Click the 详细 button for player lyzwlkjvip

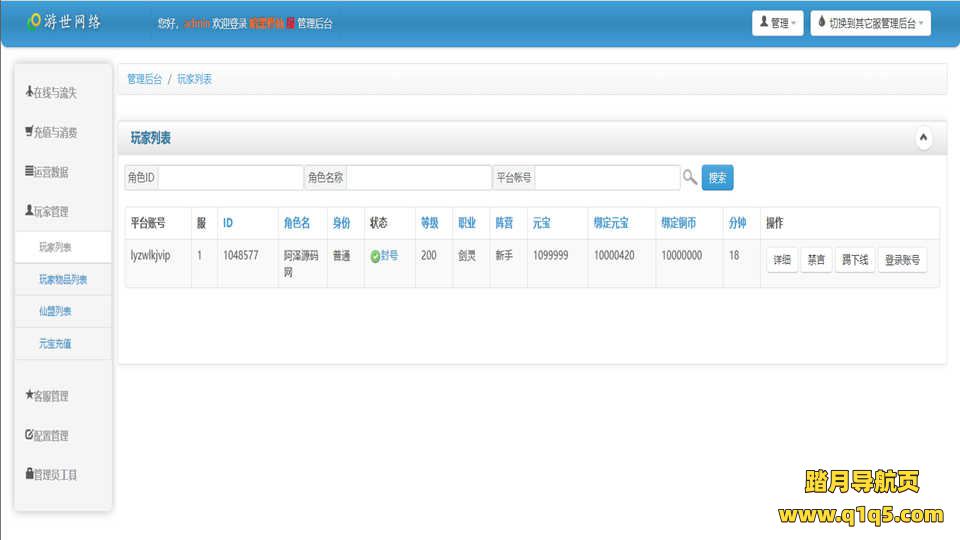tap(781, 261)
